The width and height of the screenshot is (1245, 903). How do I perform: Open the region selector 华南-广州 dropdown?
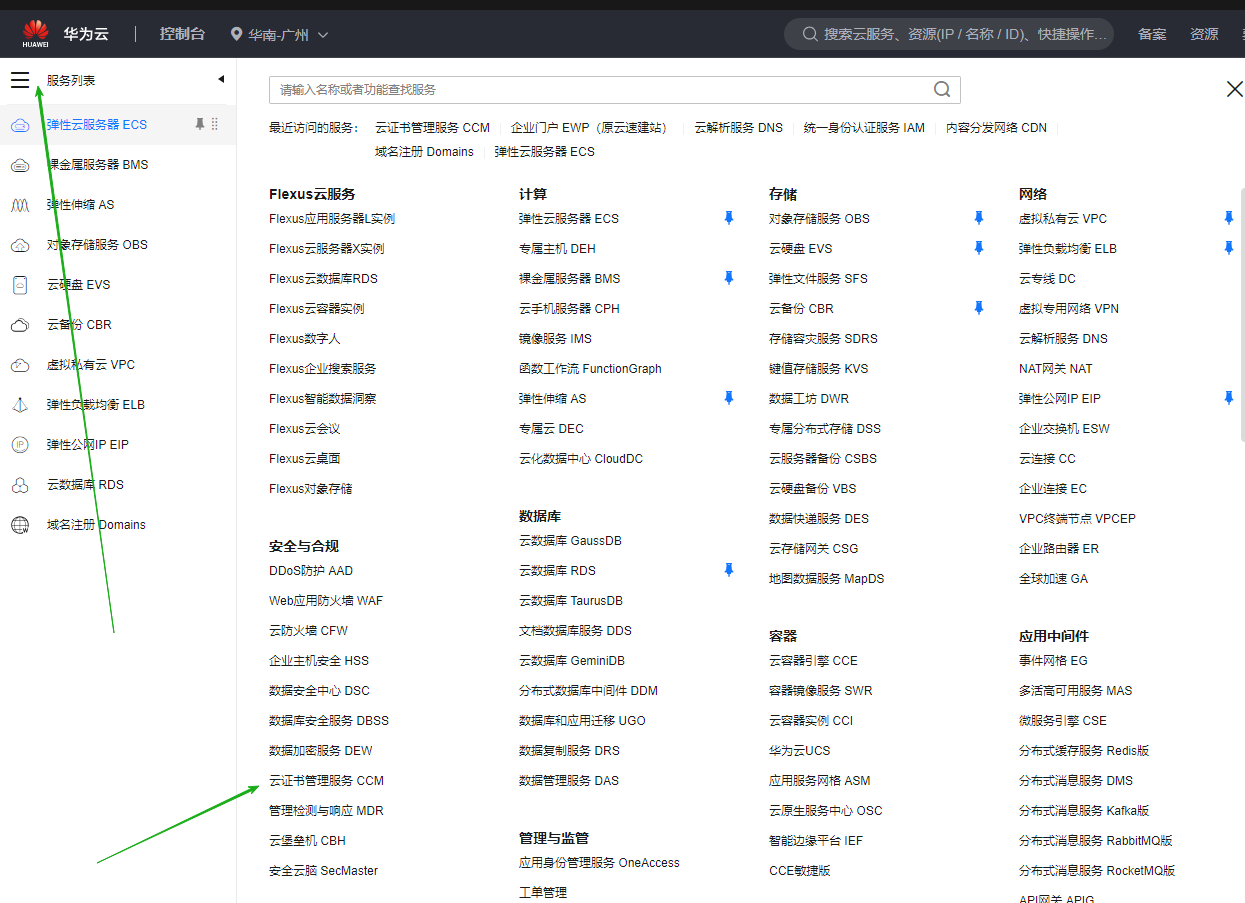click(x=279, y=34)
